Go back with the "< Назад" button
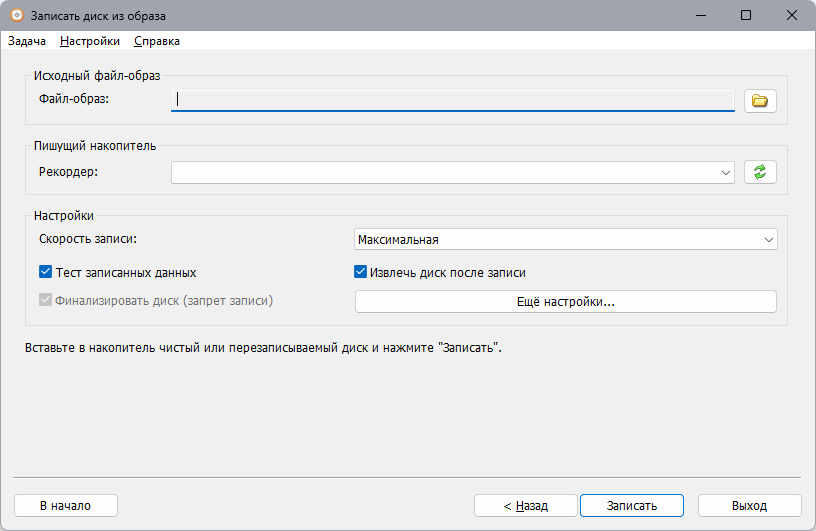Screen dimensions: 816x531 pyautogui.click(x=525, y=506)
